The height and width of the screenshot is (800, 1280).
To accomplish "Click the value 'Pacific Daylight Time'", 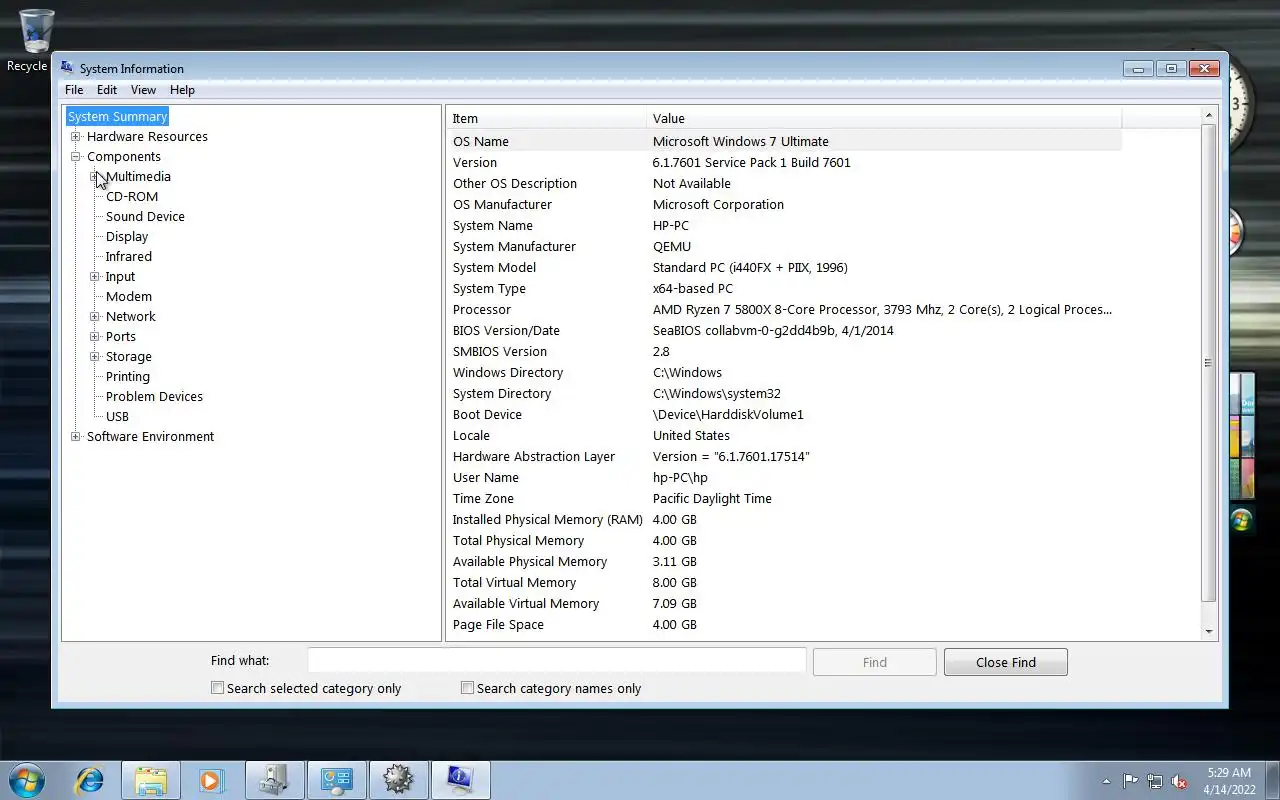I will pyautogui.click(x=712, y=498).
